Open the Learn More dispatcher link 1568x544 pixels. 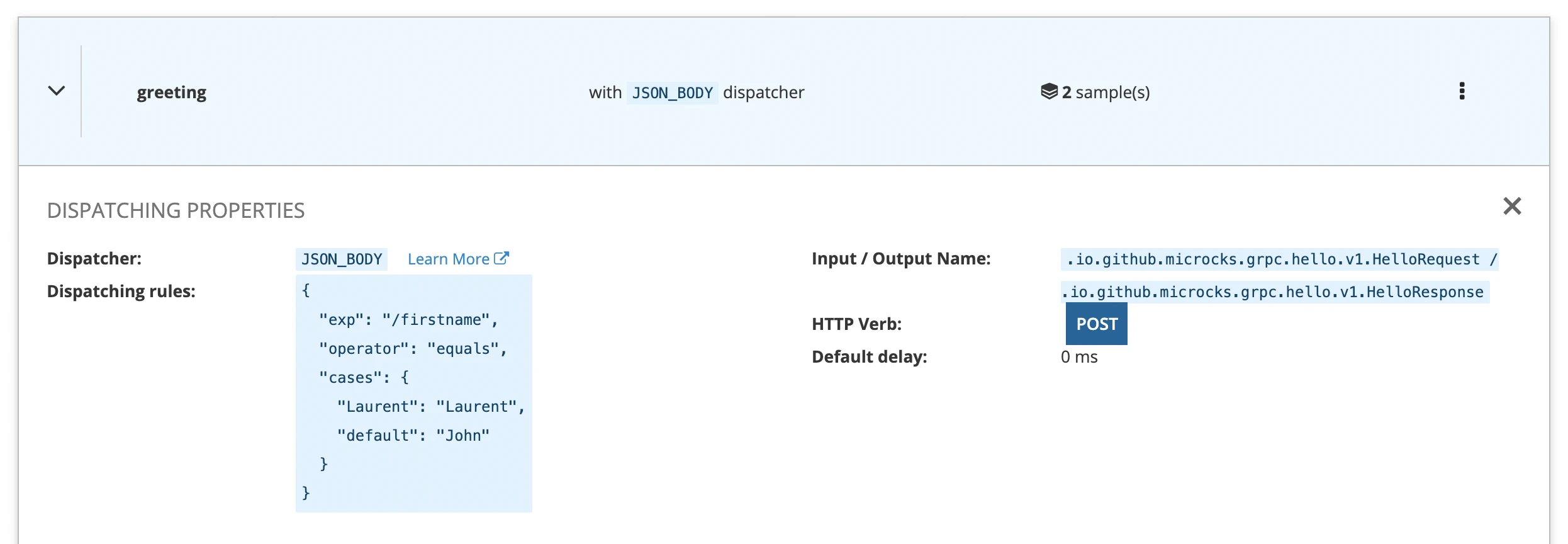449,259
